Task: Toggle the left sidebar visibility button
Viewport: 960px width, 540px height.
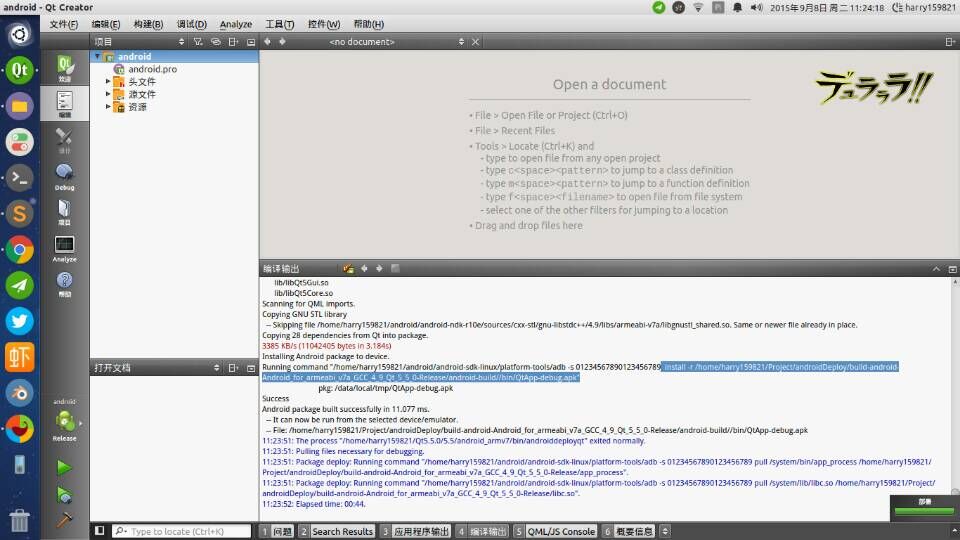Action: point(99,531)
